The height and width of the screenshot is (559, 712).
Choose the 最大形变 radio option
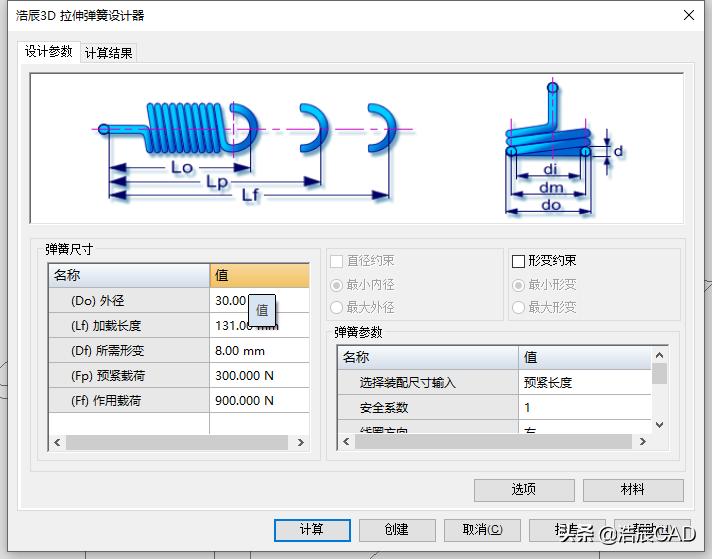pyautogui.click(x=518, y=307)
